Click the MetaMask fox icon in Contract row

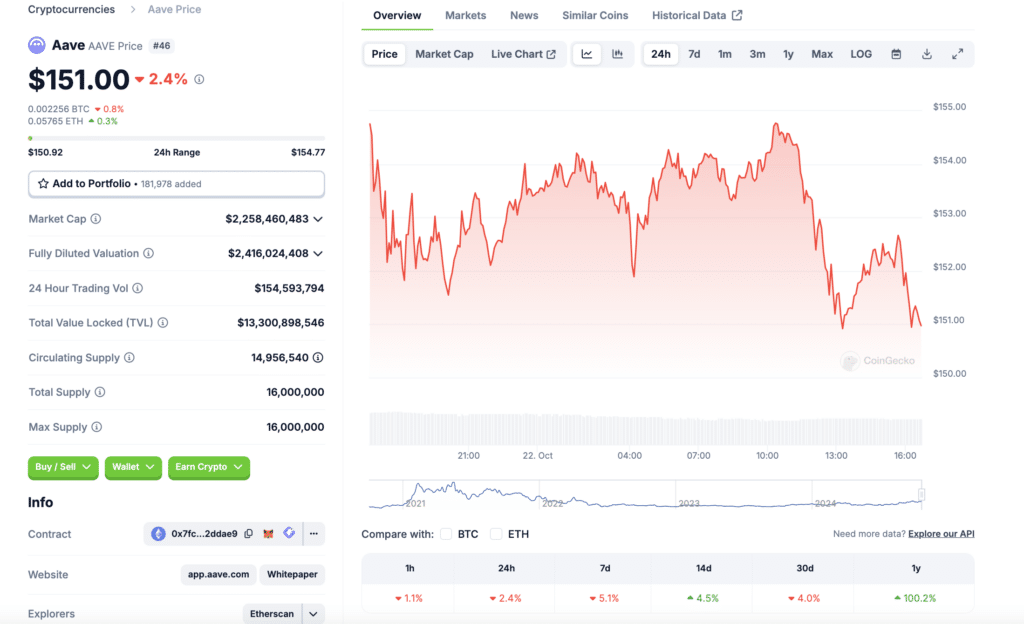pyautogui.click(x=268, y=533)
